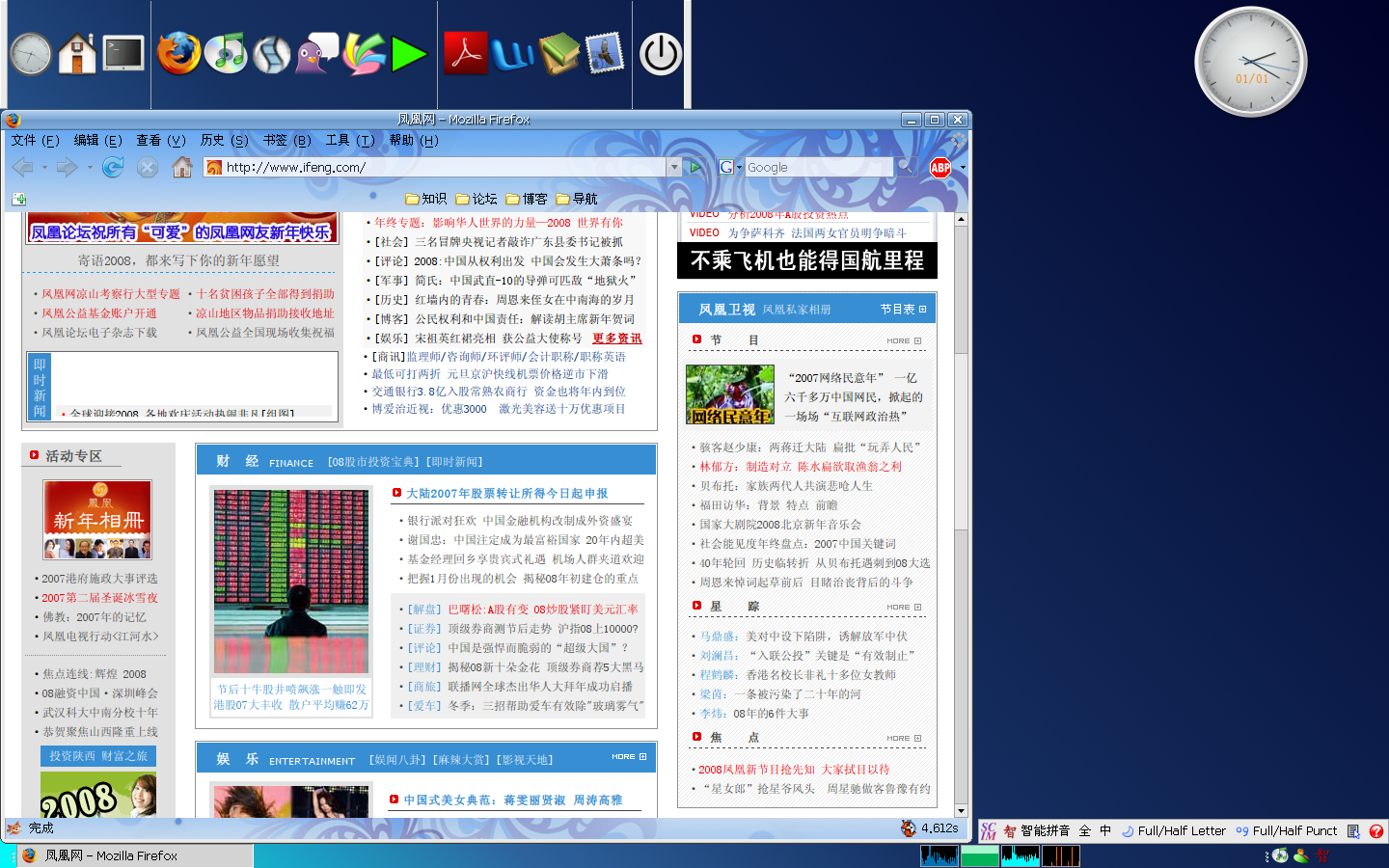
Task: Toggle 全 full pinyin mode
Action: coord(1085,830)
